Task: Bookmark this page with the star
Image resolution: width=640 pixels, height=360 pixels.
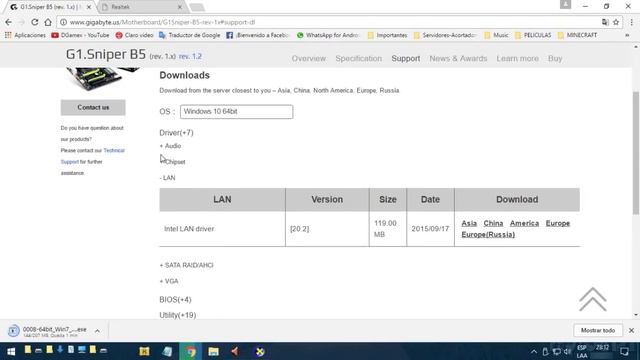Action: pyautogui.click(x=616, y=22)
